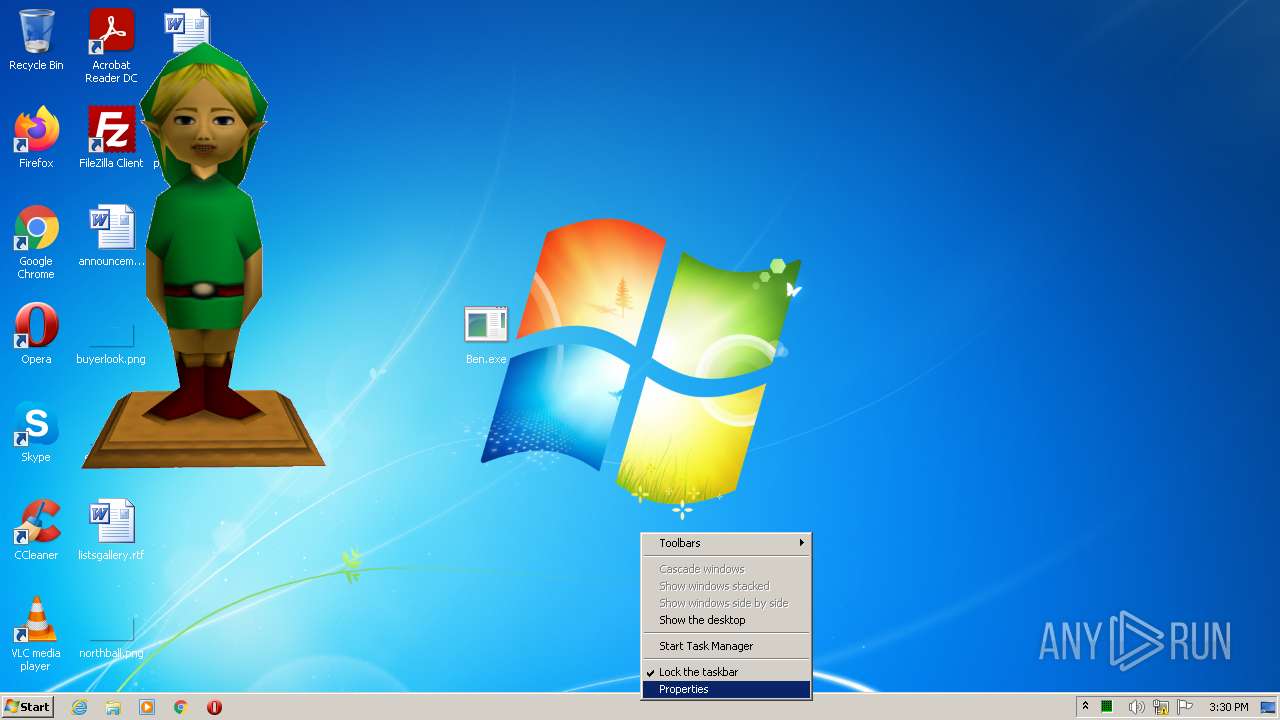
Task: Open Internet Explorer from taskbar
Action: click(79, 707)
